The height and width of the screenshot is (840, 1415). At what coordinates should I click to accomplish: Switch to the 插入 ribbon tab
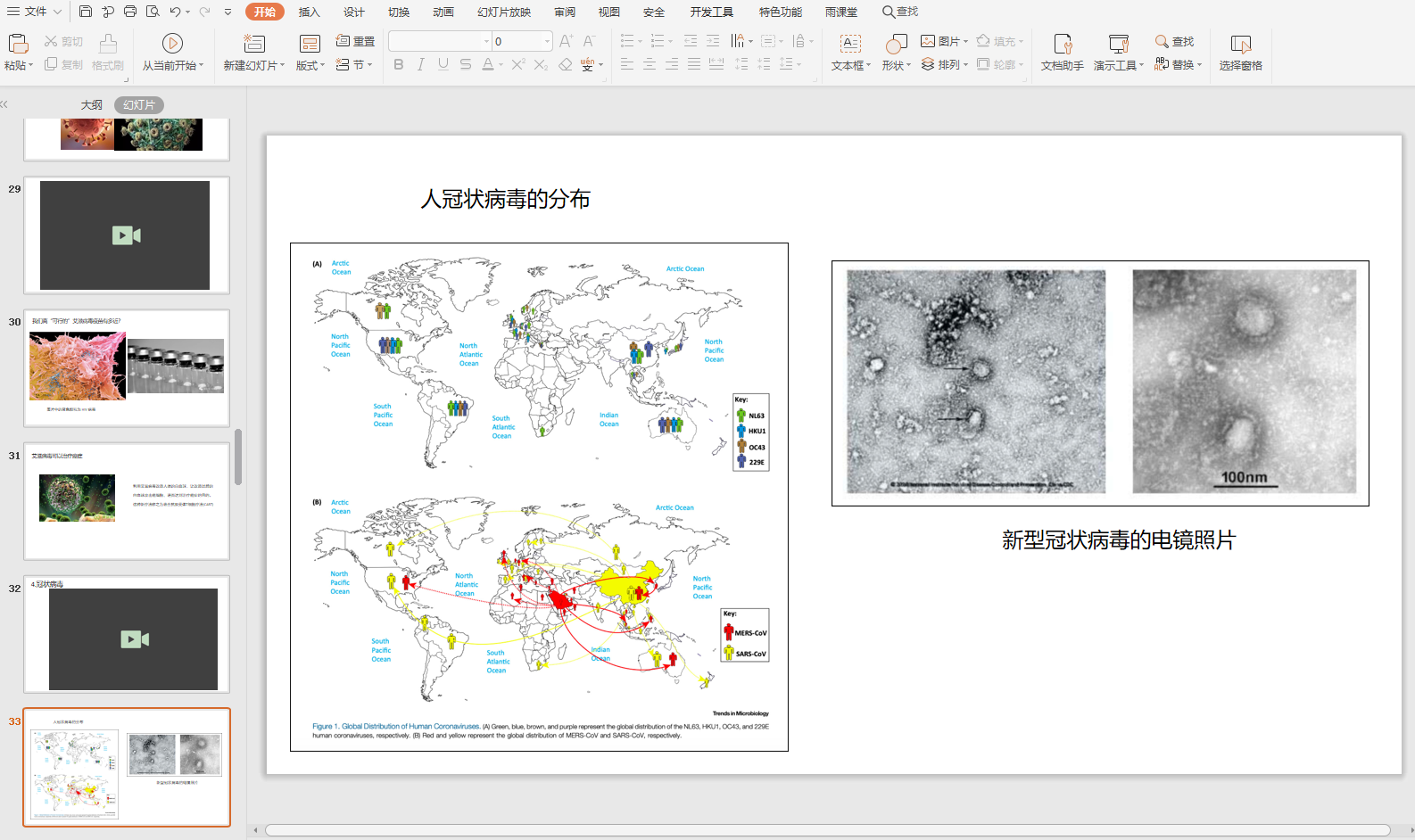tap(309, 12)
